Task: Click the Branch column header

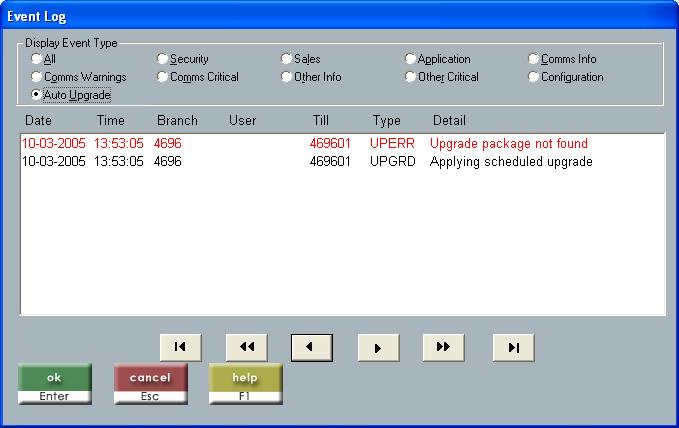Action: pos(177,120)
